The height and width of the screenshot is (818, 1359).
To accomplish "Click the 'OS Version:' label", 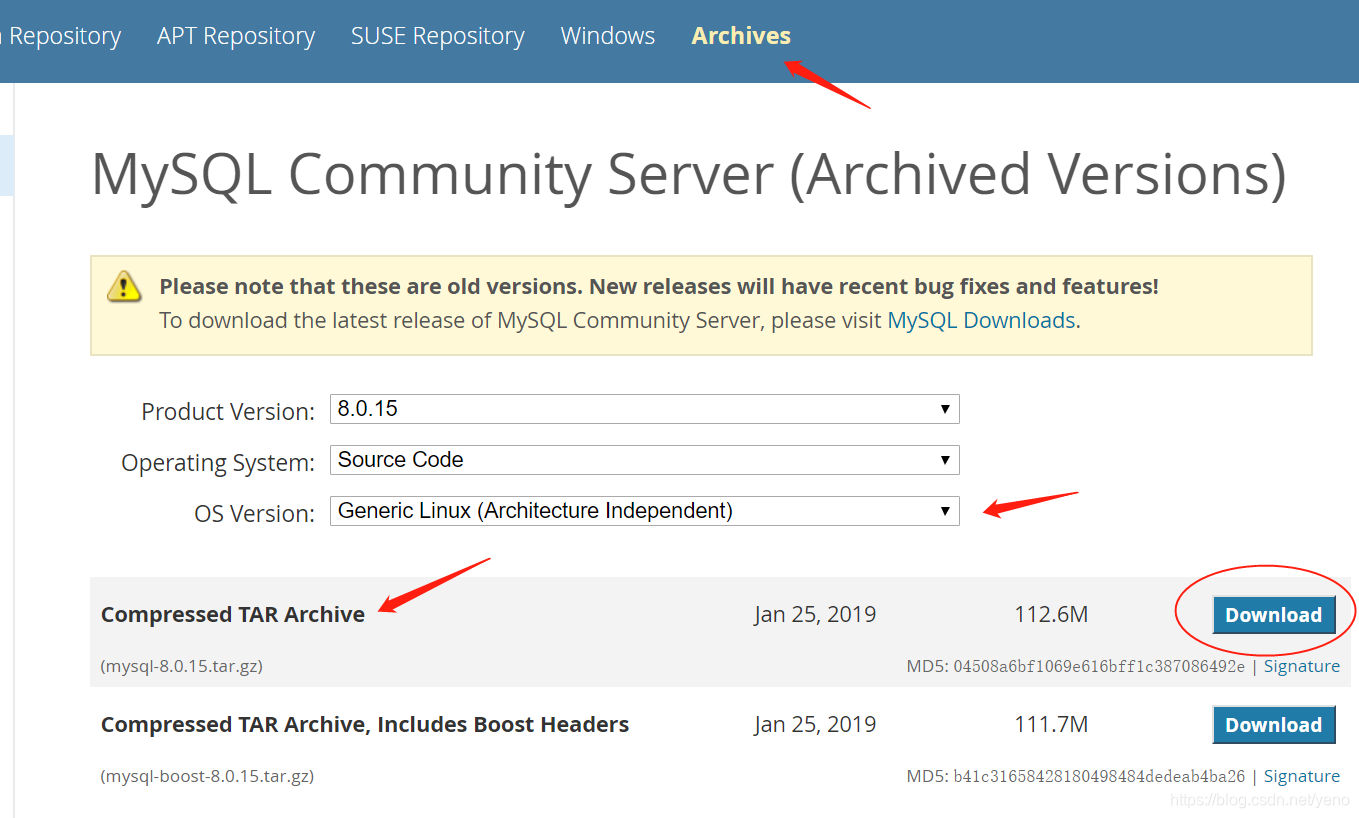I will click(255, 513).
